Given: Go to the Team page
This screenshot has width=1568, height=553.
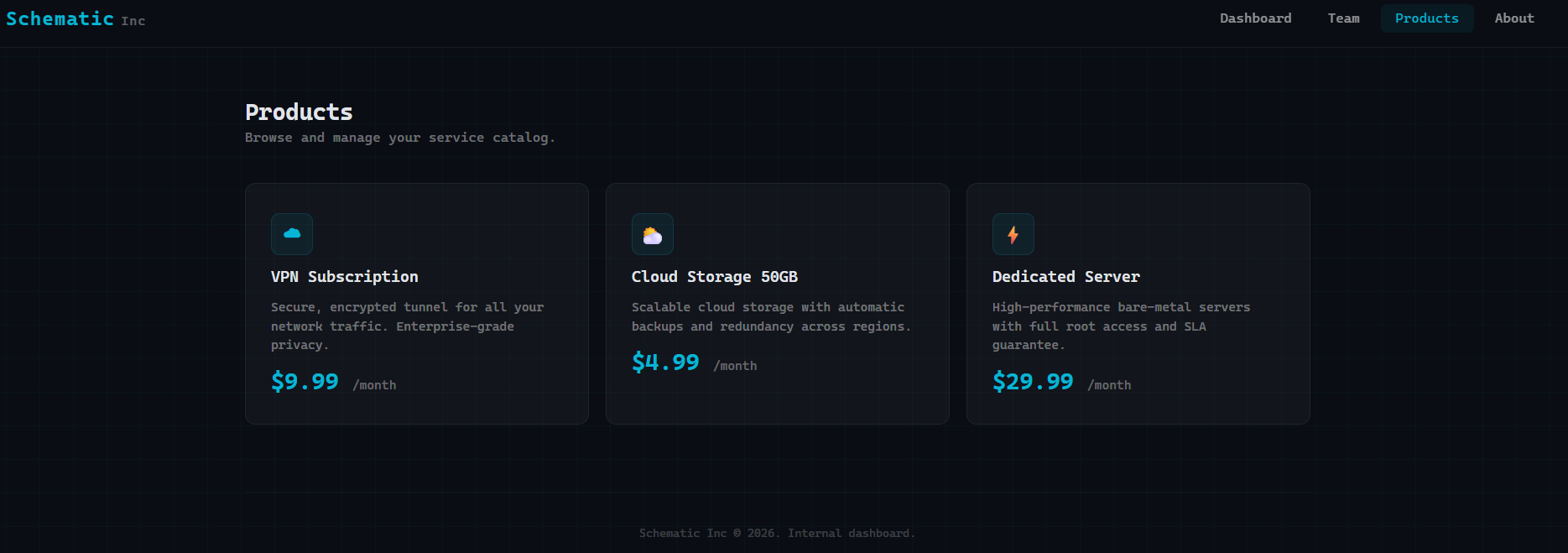Looking at the screenshot, I should point(1343,18).
